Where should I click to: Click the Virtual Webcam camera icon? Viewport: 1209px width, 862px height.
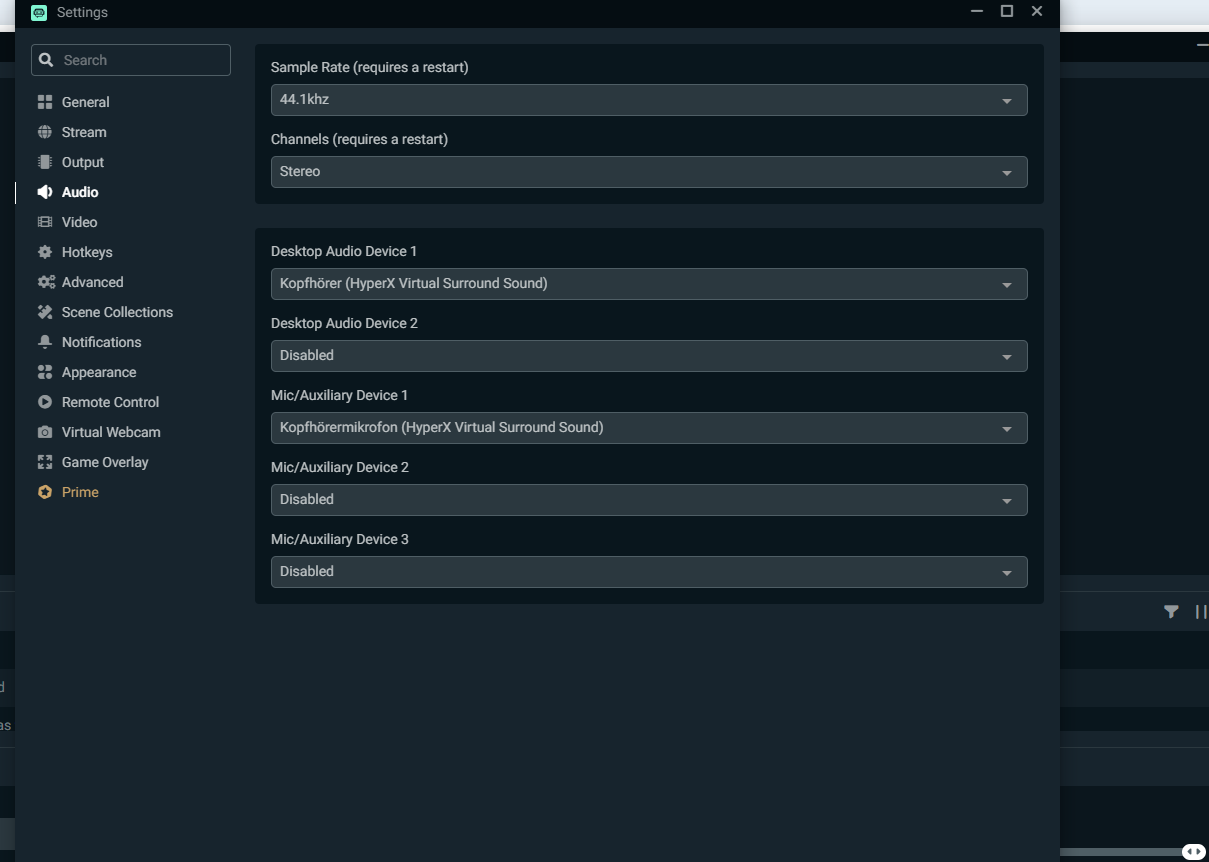(x=45, y=432)
